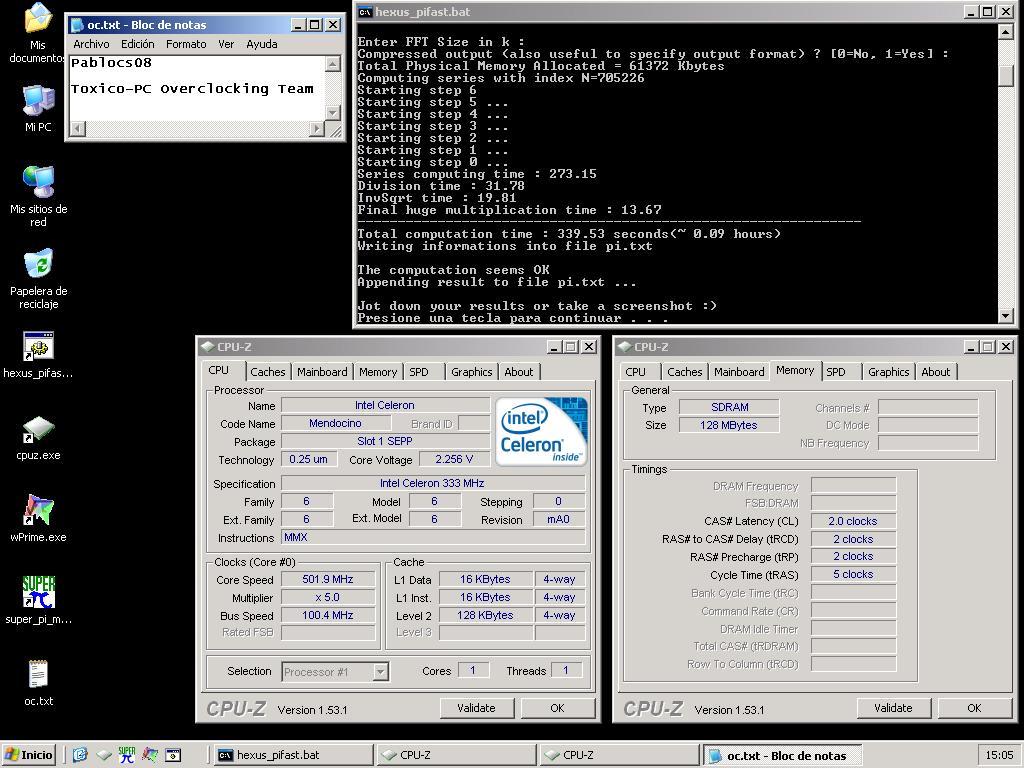
Task: Switch to About tab in left CPU-Z
Action: (519, 372)
